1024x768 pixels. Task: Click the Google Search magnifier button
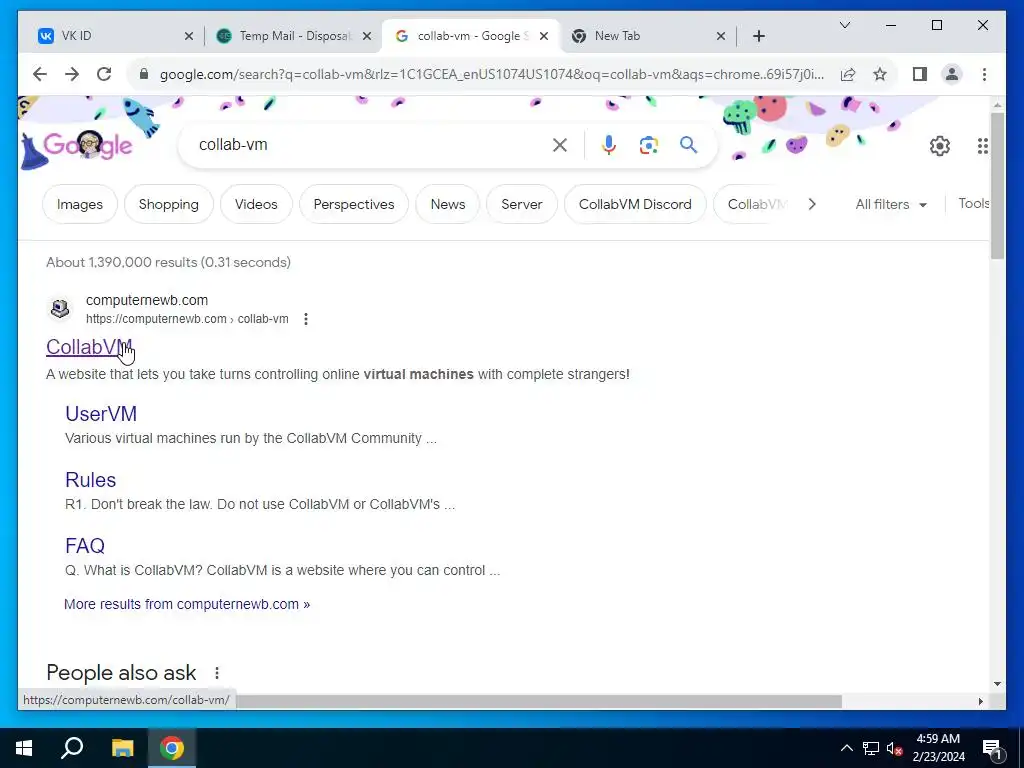click(688, 145)
